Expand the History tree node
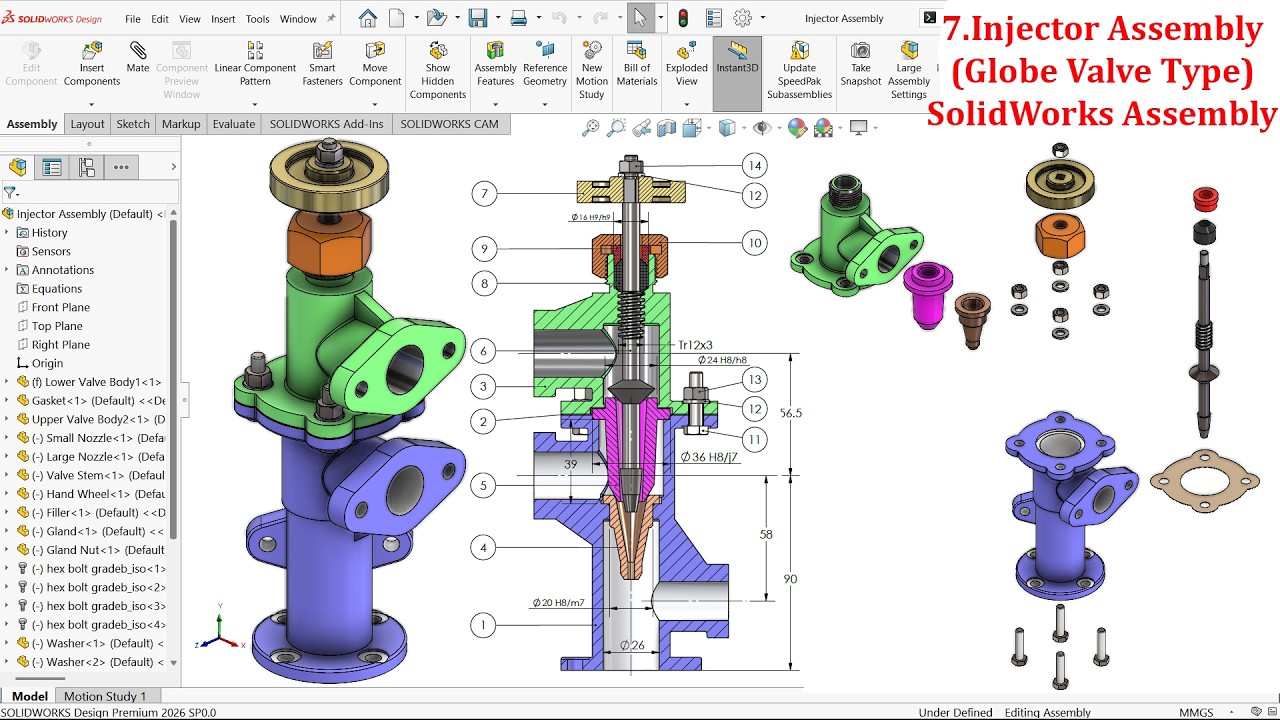 pyautogui.click(x=7, y=233)
